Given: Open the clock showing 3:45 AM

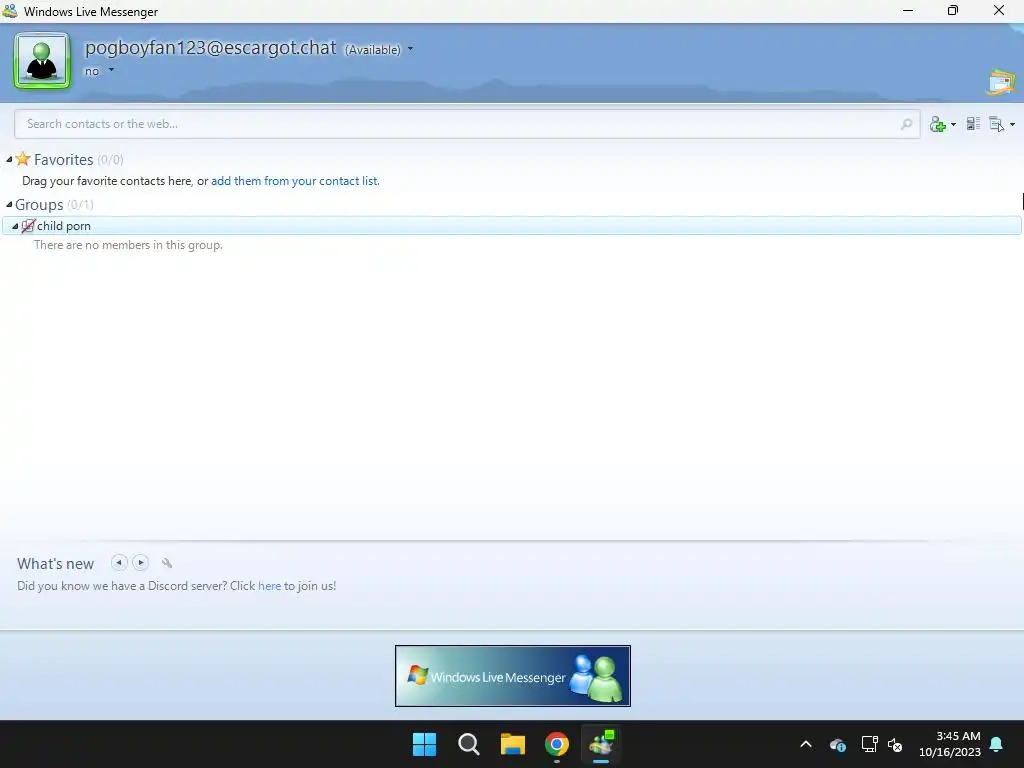Looking at the screenshot, I should (x=950, y=744).
